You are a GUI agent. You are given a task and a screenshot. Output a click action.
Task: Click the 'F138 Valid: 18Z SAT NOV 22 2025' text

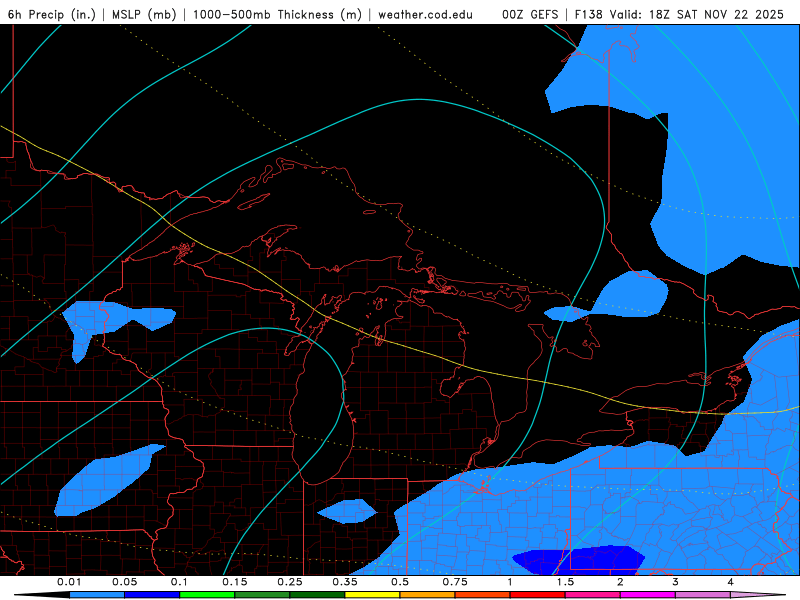pyautogui.click(x=679, y=14)
